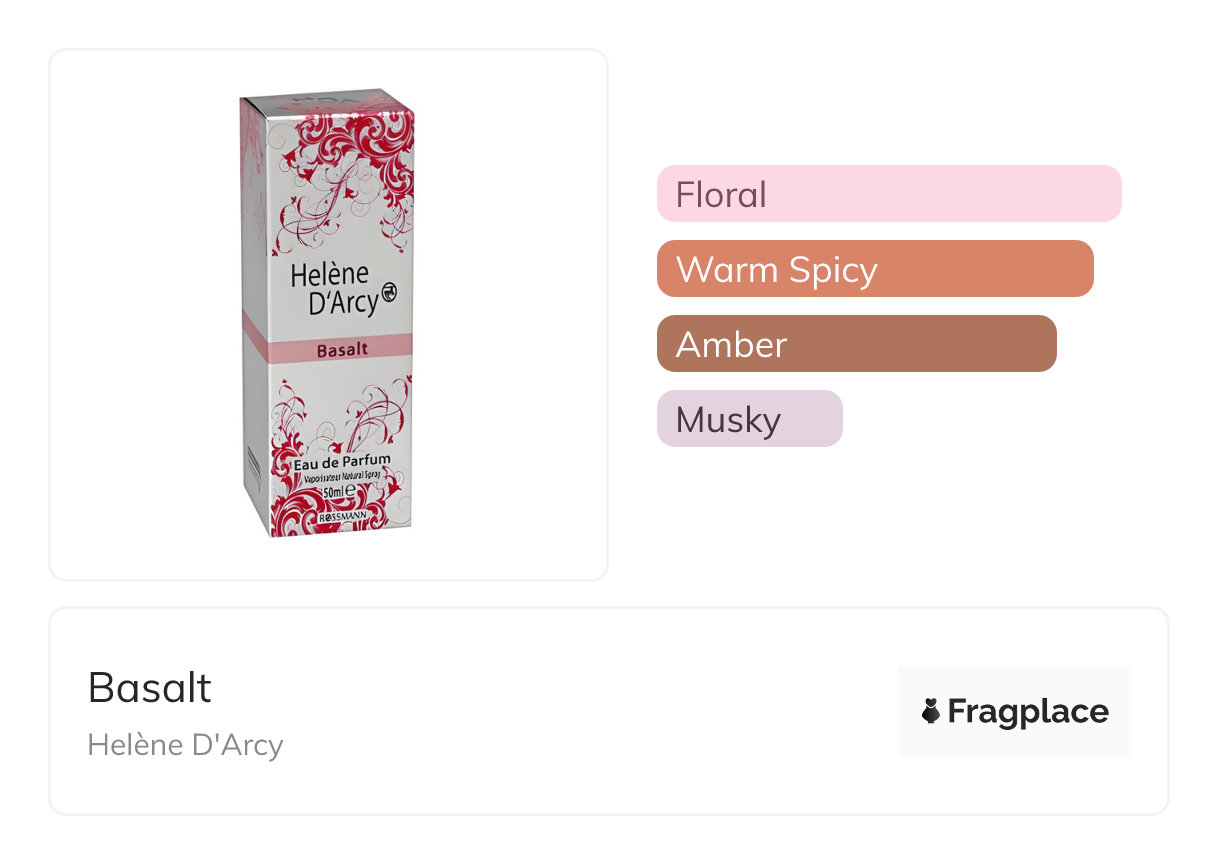Screen dimensions: 1218x864
Task: Open the Helène D'Arcy brand link under the title
Action: 185,745
